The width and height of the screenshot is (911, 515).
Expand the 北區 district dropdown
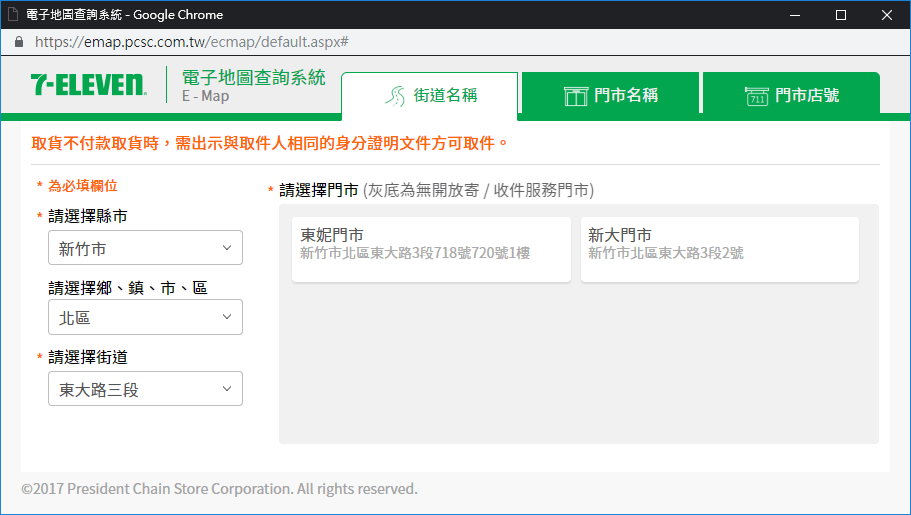click(x=145, y=318)
